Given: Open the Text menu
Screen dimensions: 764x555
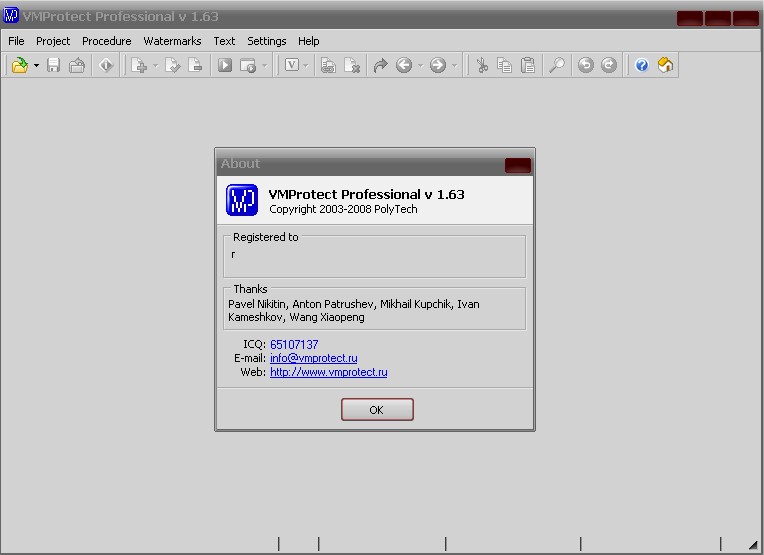Looking at the screenshot, I should (224, 41).
